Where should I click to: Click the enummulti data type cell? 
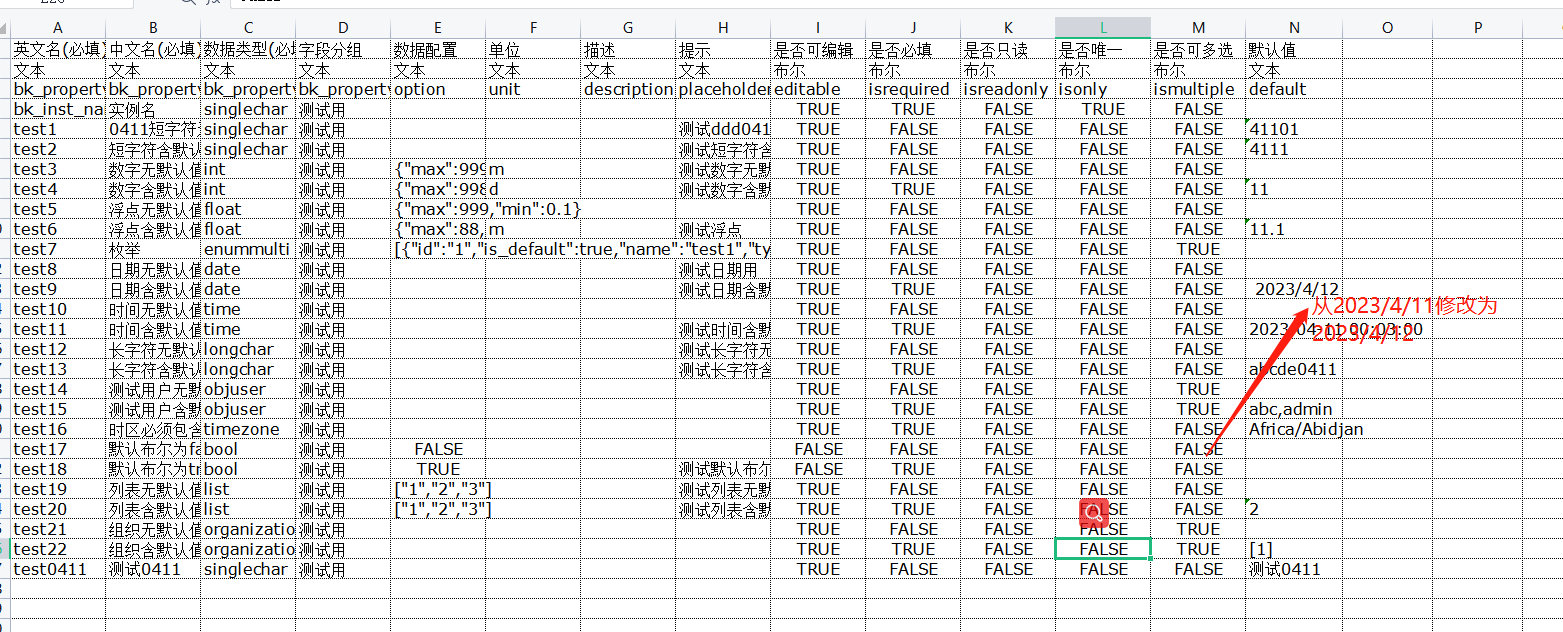pyautogui.click(x=248, y=249)
